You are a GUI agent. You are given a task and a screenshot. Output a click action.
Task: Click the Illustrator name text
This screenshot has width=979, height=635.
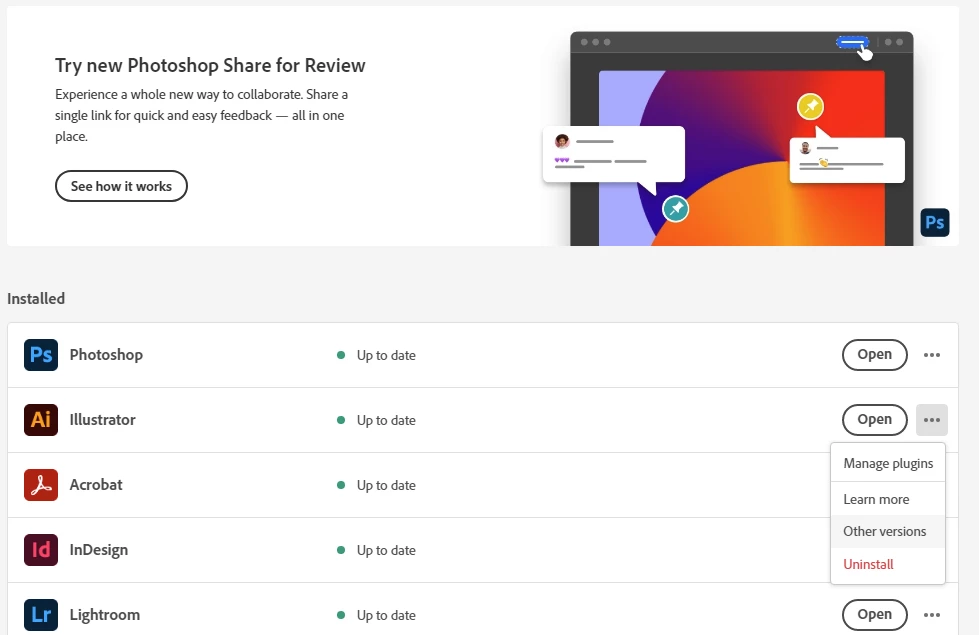(x=102, y=420)
